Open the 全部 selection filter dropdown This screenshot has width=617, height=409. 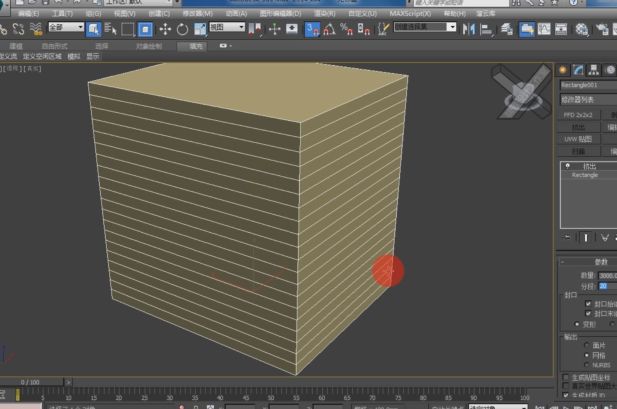point(65,29)
